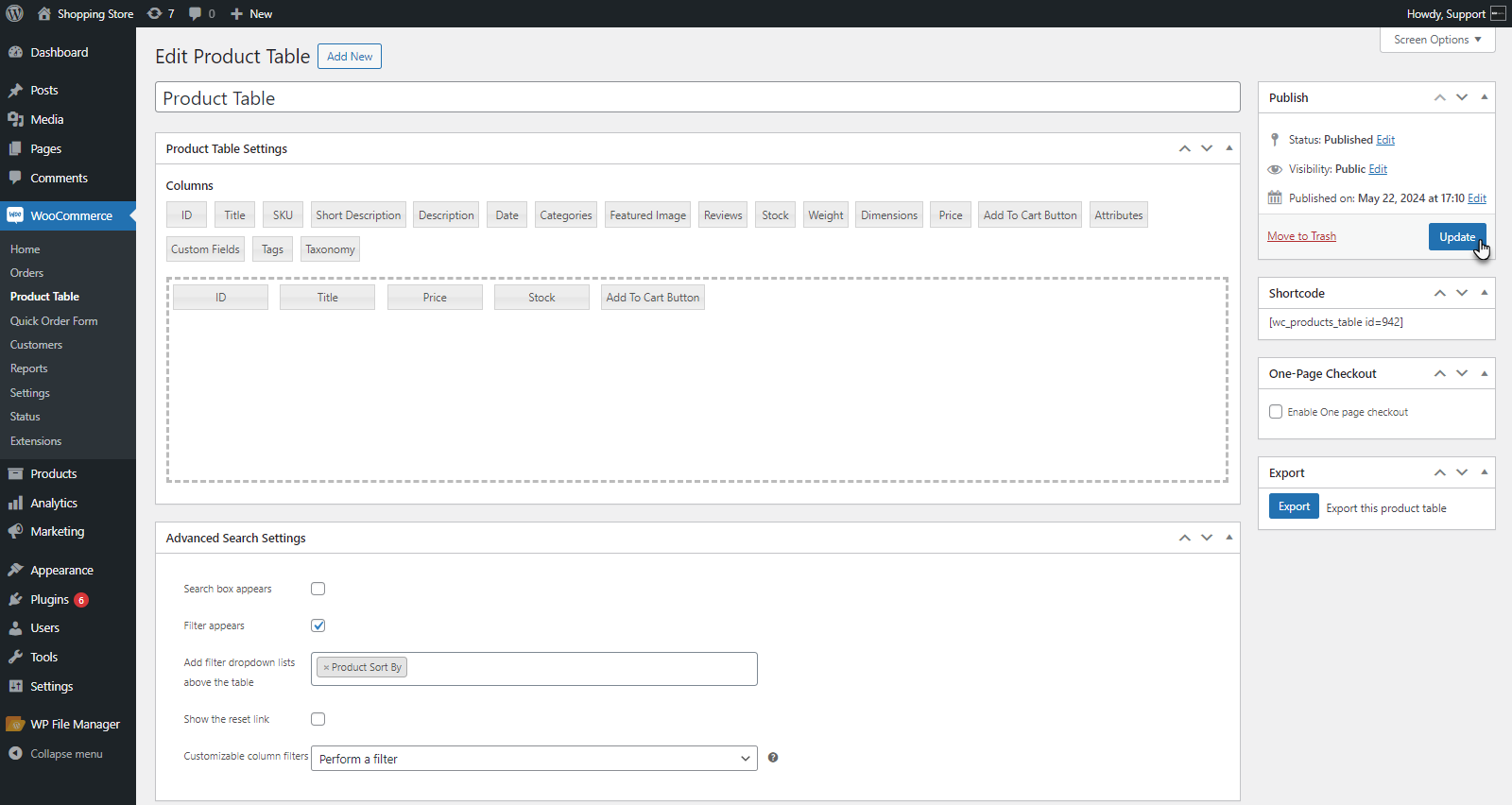Click the Comments icon in sidebar
Viewport: 1512px width, 805px height.
tap(15, 178)
